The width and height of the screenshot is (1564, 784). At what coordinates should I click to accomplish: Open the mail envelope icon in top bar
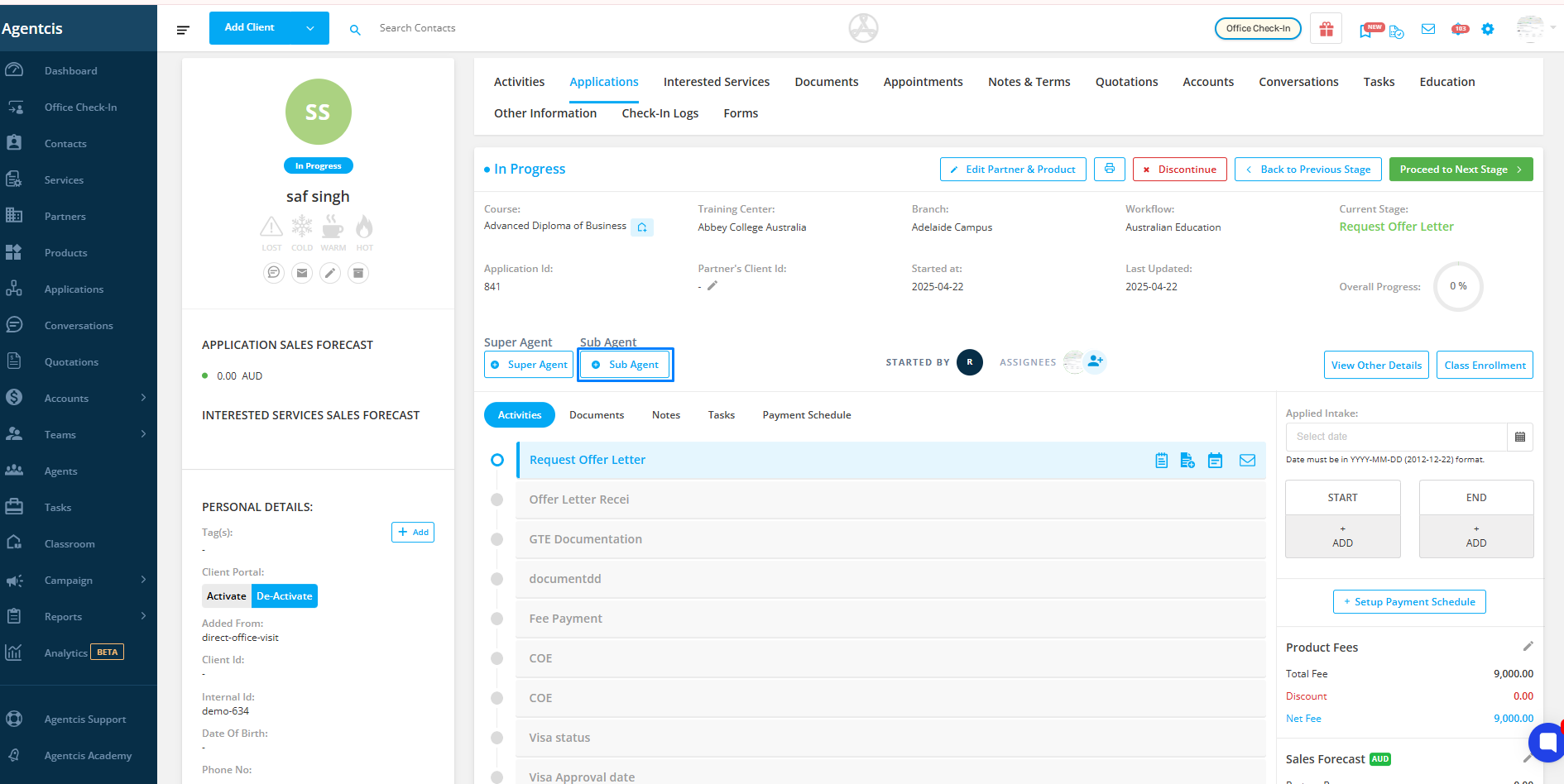[1428, 29]
